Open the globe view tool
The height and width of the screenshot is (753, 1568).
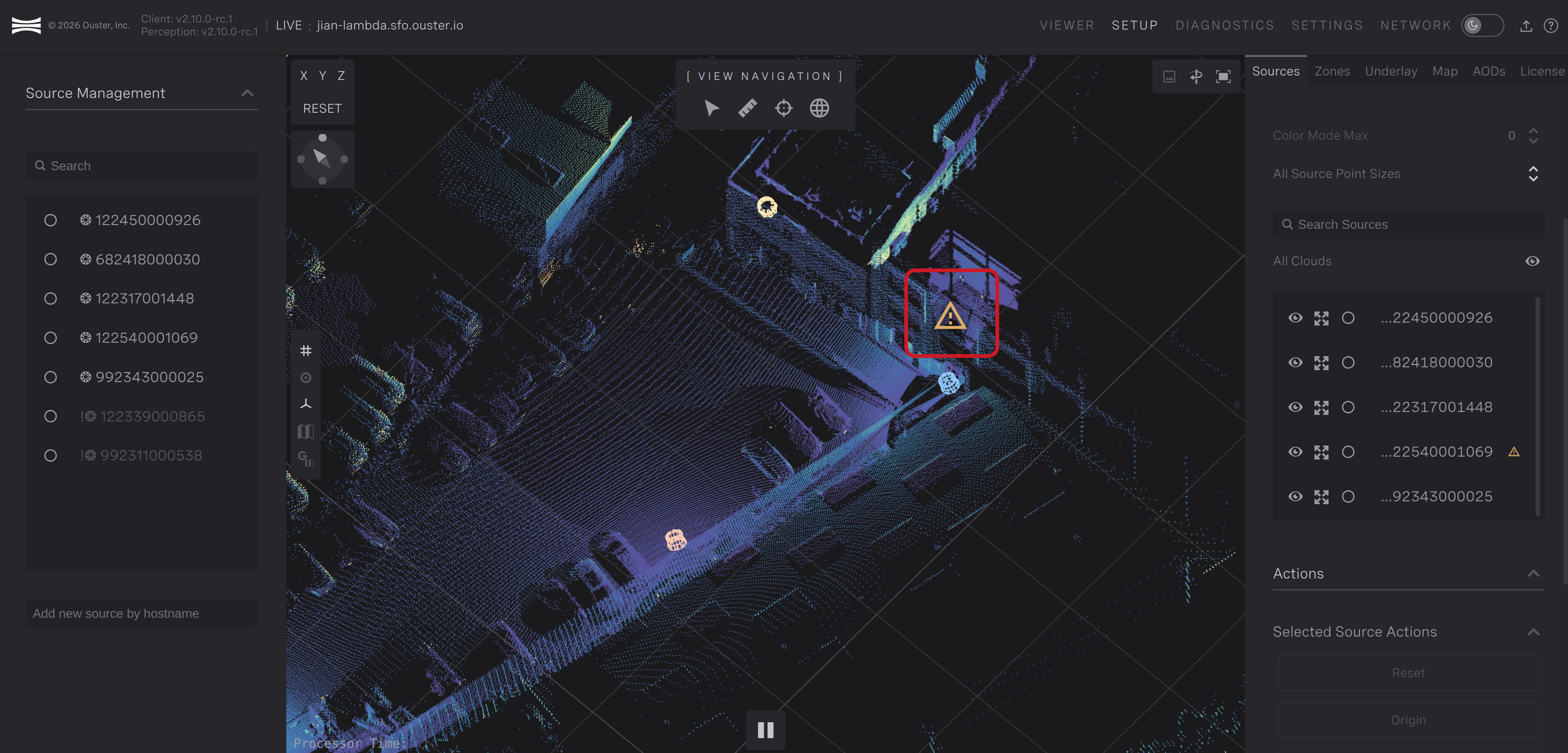click(x=819, y=108)
